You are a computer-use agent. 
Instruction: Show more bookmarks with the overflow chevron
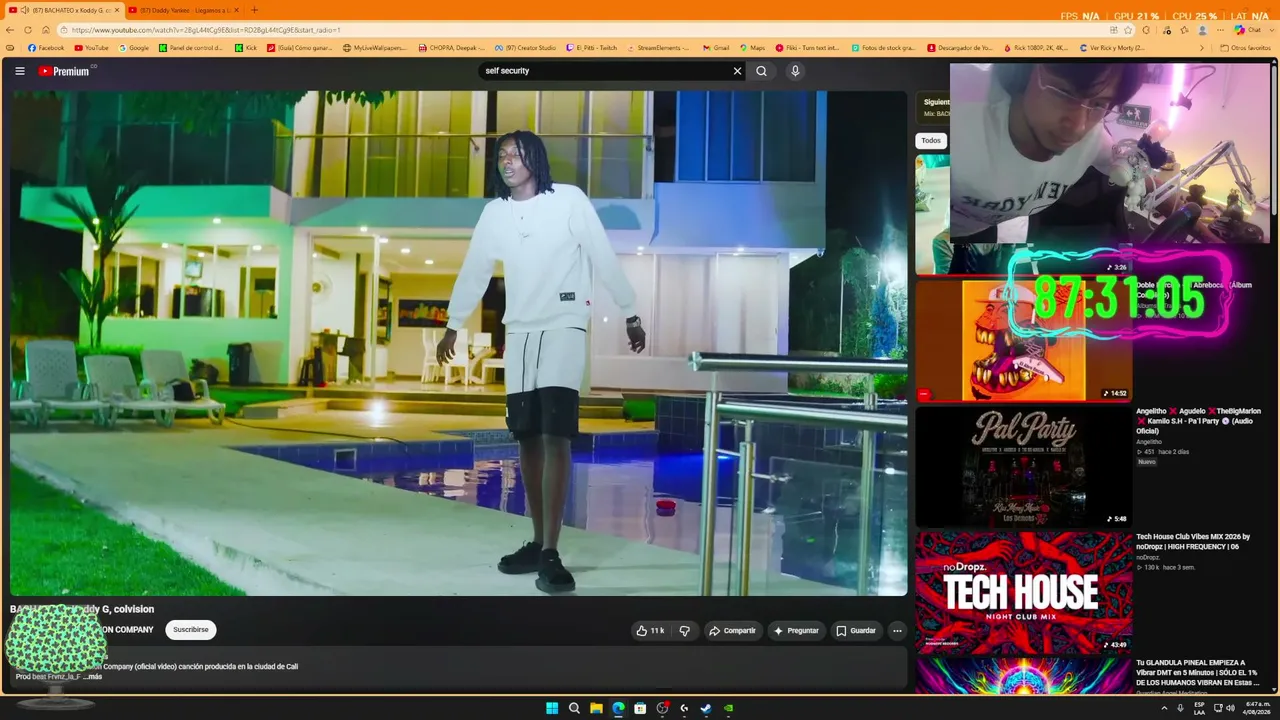(1204, 48)
